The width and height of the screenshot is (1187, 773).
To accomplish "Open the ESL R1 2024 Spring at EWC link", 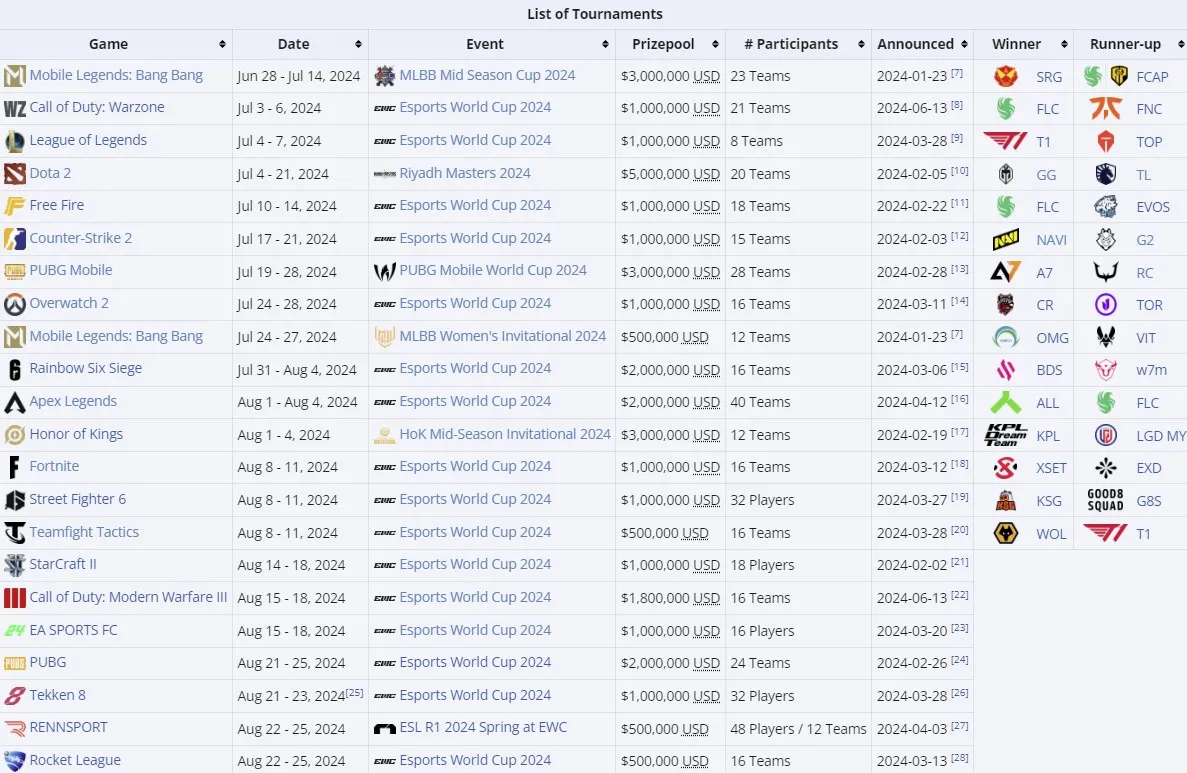I will point(483,728).
